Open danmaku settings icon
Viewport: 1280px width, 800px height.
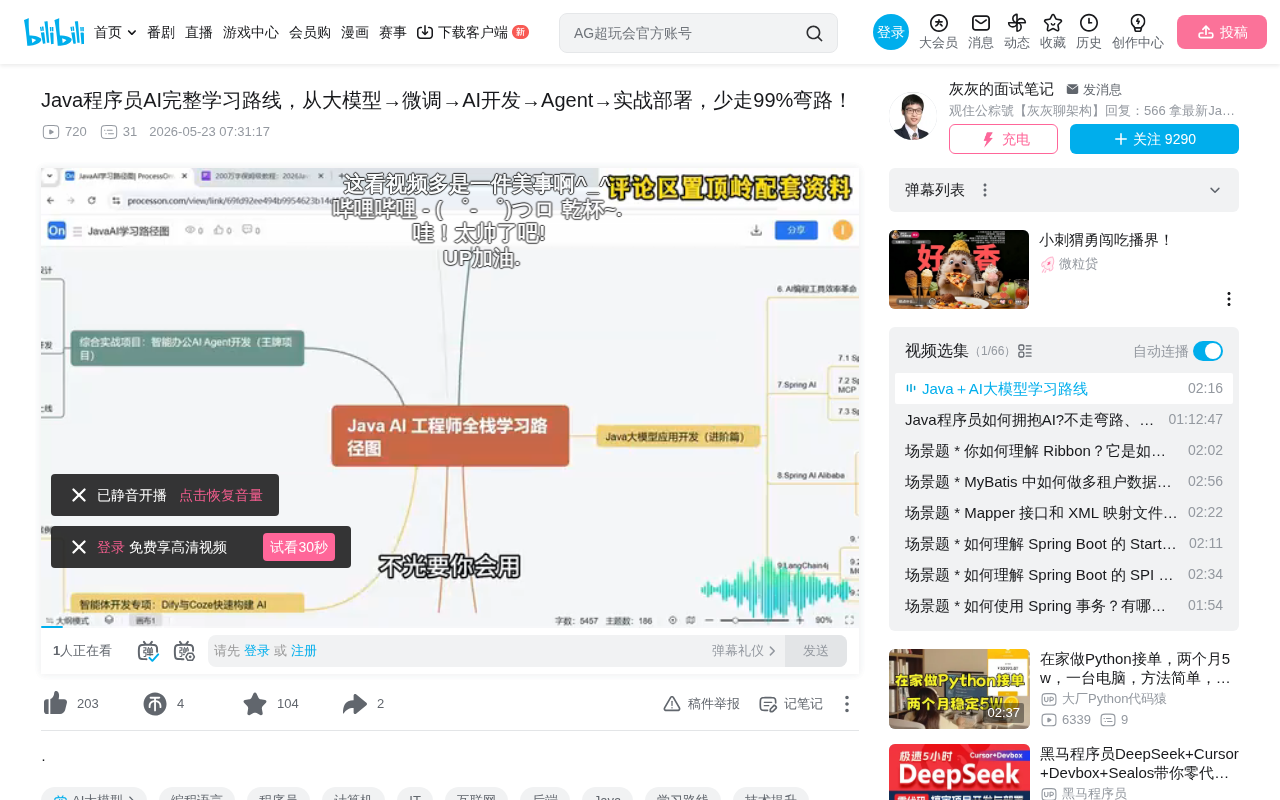(184, 651)
